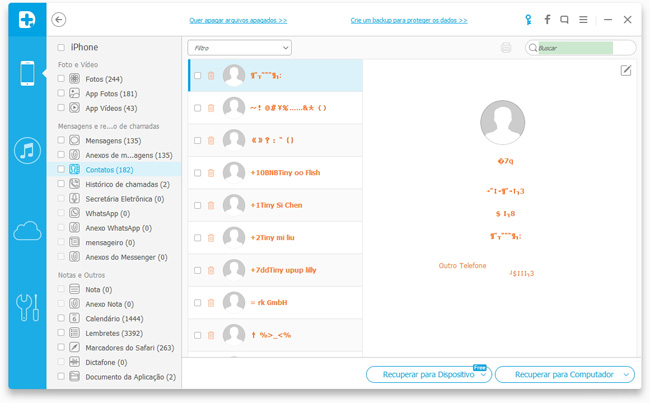Check the Calendário (1444) checkbox

pyautogui.click(x=61, y=318)
